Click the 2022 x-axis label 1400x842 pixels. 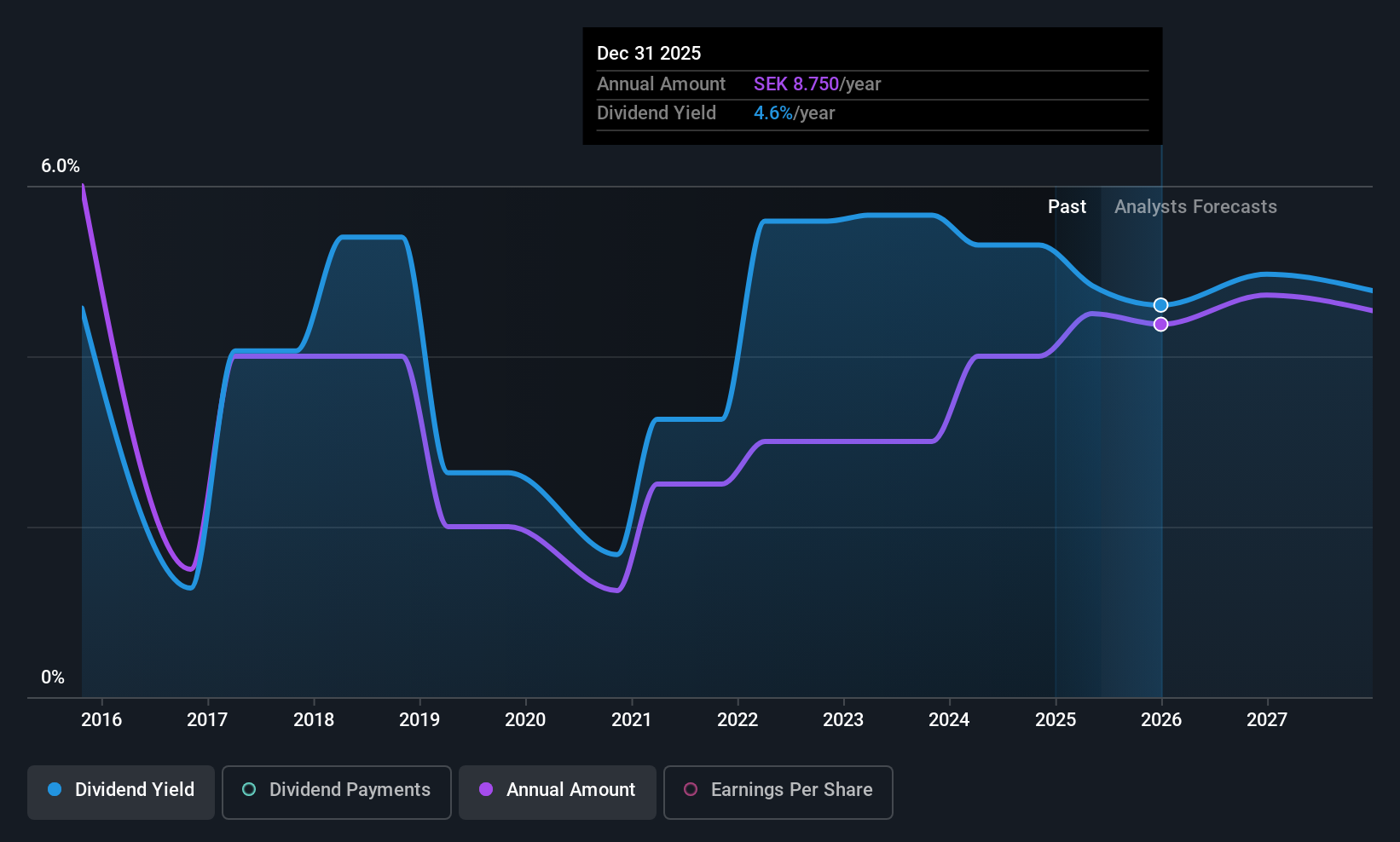pos(738,720)
